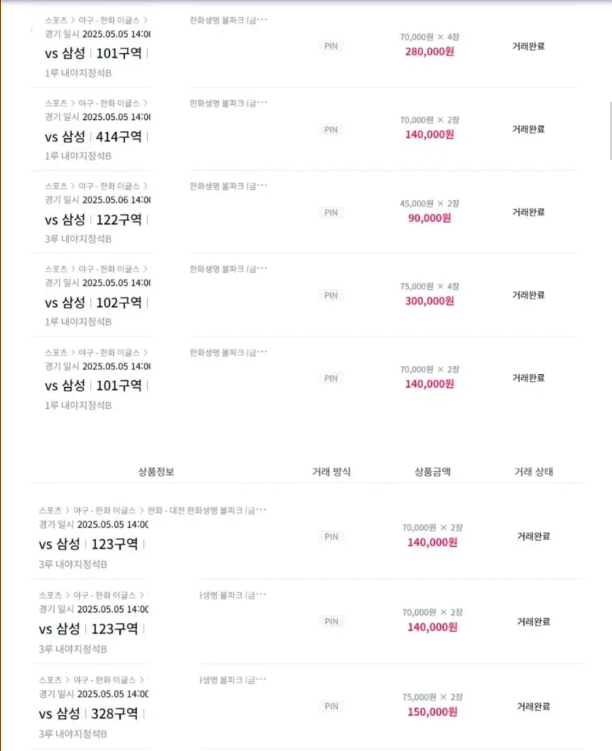
Task: Click the vertical scrollbar on the right edge
Action: coord(610,131)
